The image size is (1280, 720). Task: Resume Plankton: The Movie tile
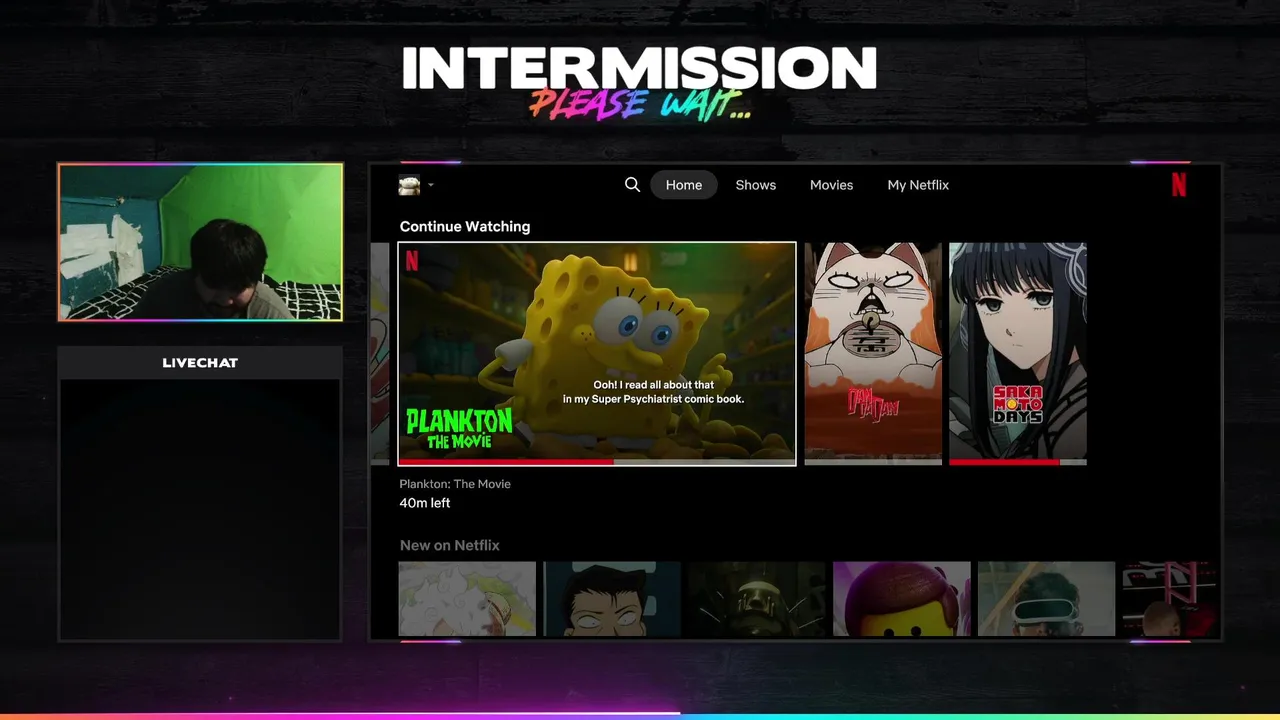tap(597, 354)
